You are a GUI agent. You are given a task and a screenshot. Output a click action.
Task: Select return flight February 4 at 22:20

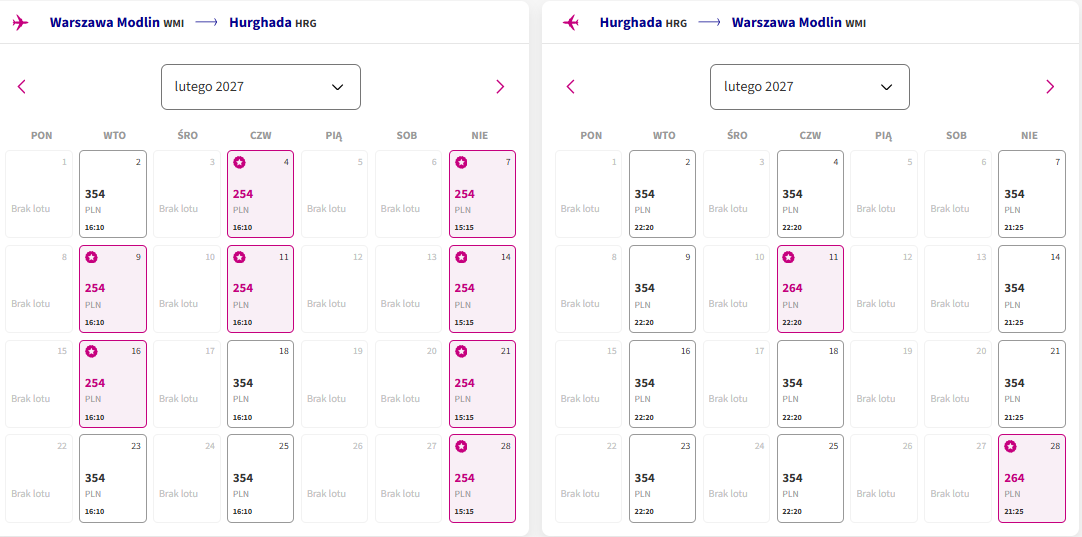[x=811, y=194]
